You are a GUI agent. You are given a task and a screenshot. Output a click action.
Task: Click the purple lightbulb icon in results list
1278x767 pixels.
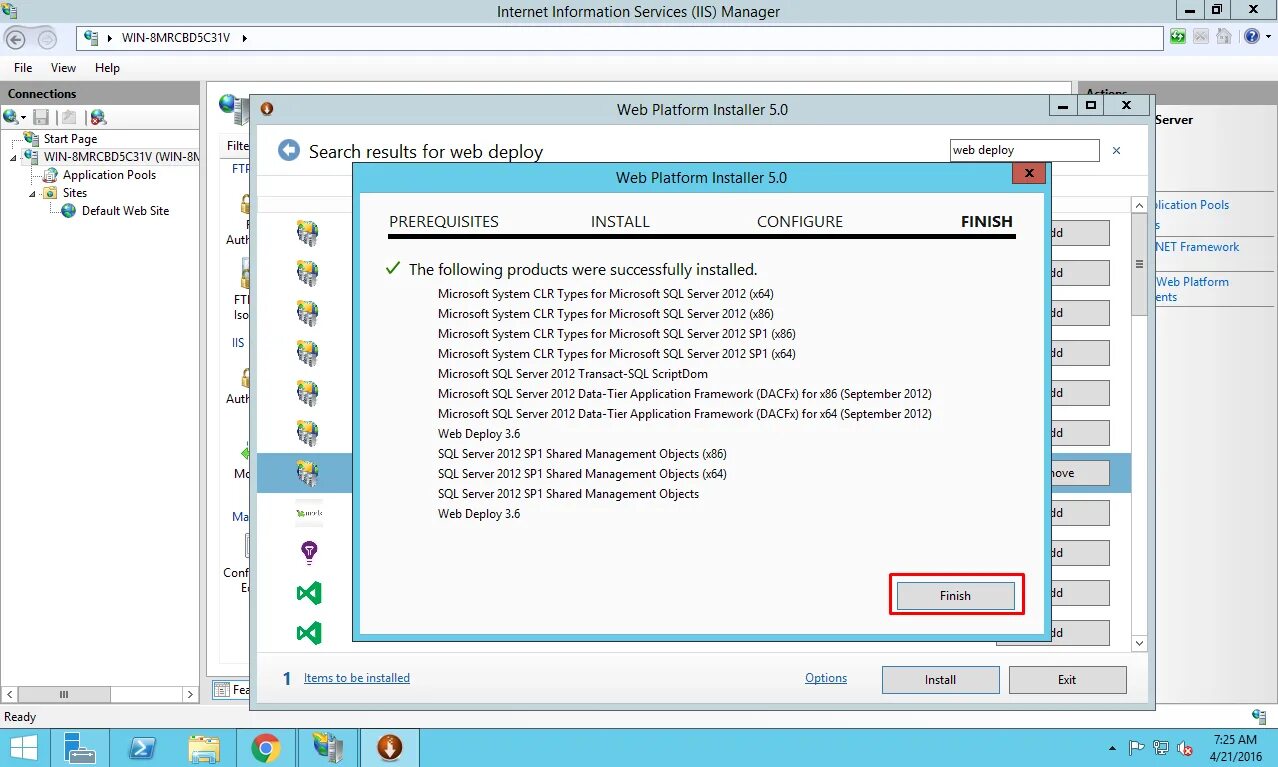point(309,552)
